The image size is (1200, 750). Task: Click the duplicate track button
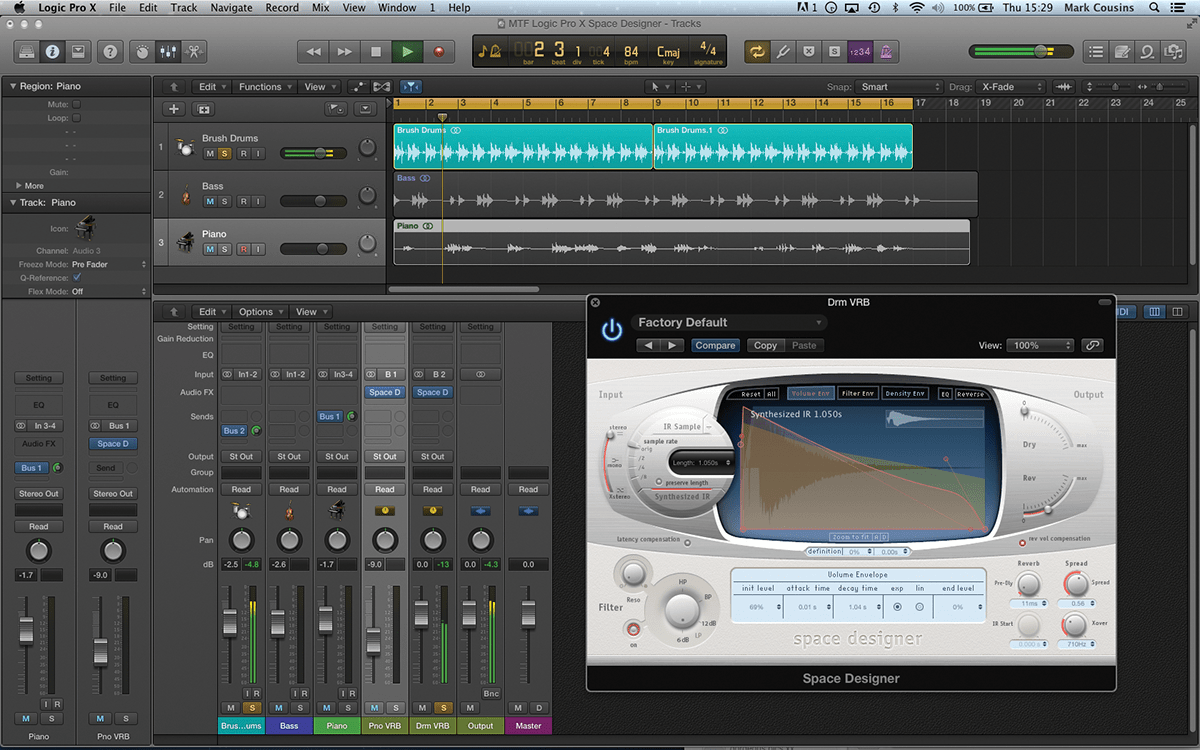coord(204,109)
